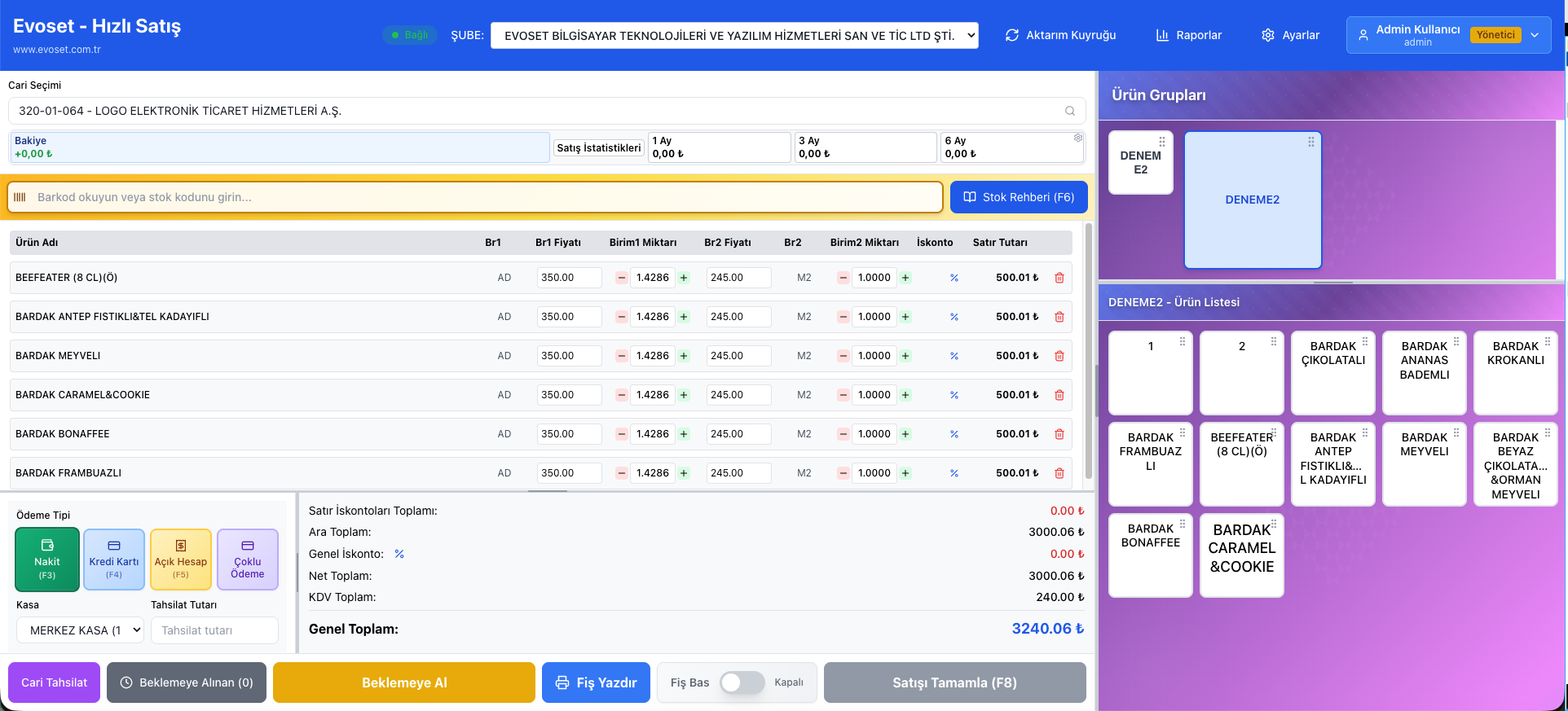
Task: Open Raporlar from the top bar
Action: (x=1189, y=36)
